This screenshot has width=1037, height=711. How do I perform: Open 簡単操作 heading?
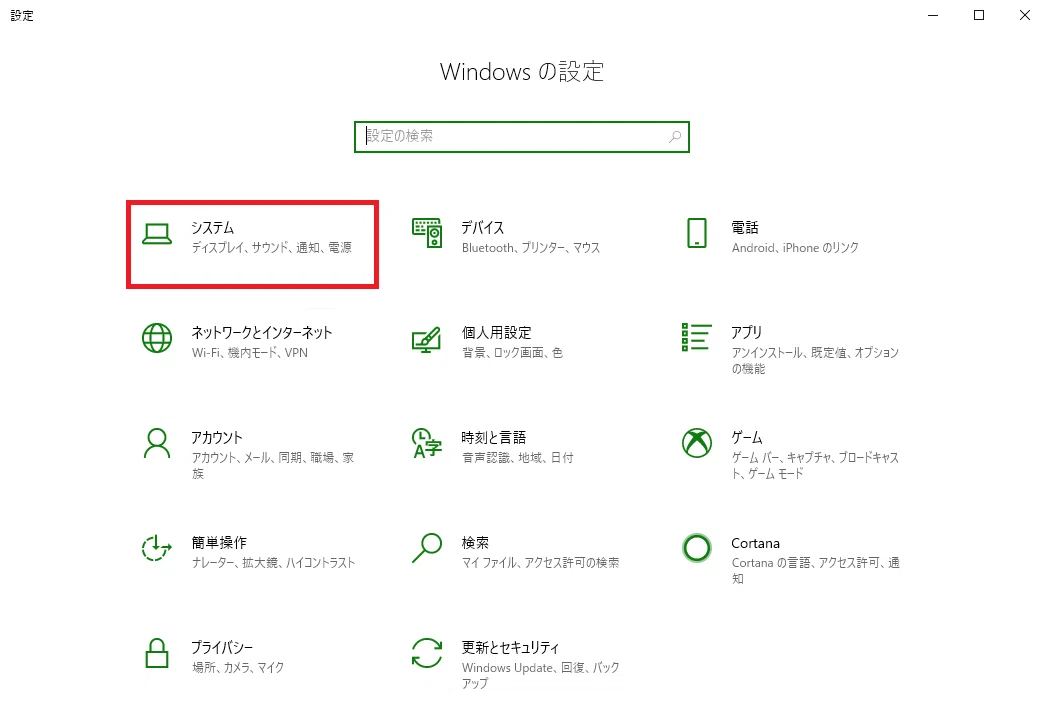(219, 542)
